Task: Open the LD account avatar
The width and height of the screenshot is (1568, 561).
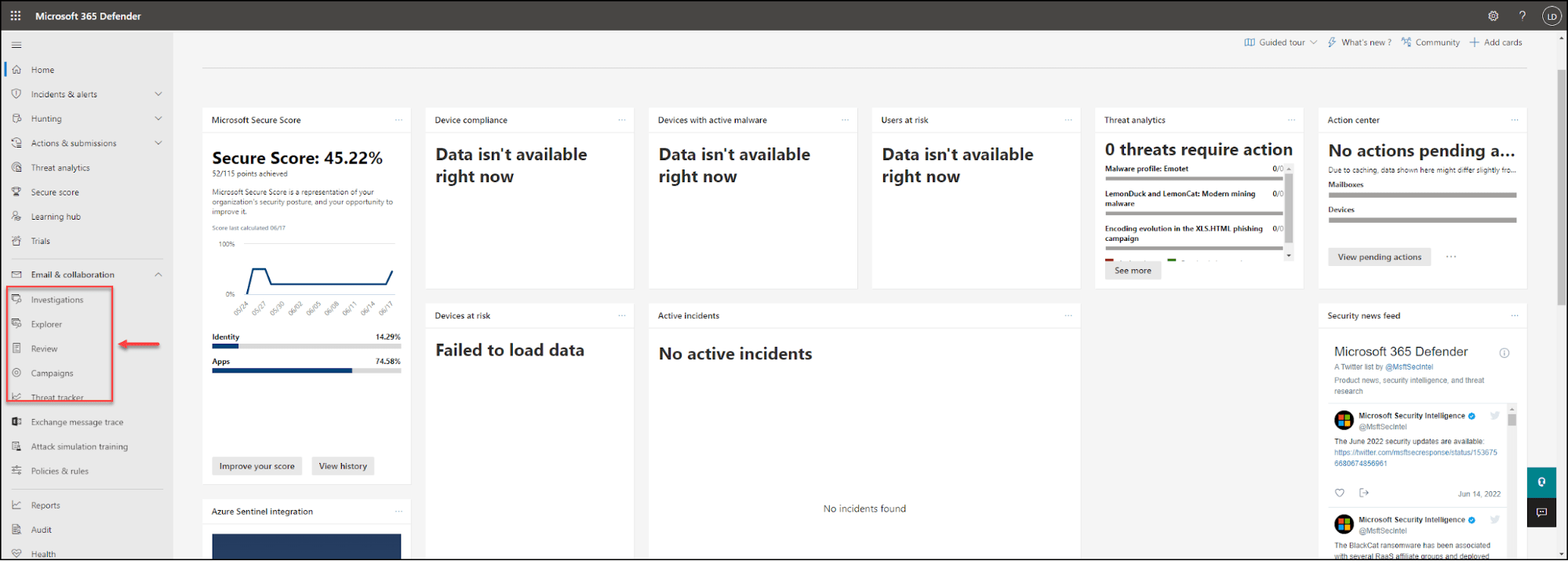Action: tap(1552, 16)
